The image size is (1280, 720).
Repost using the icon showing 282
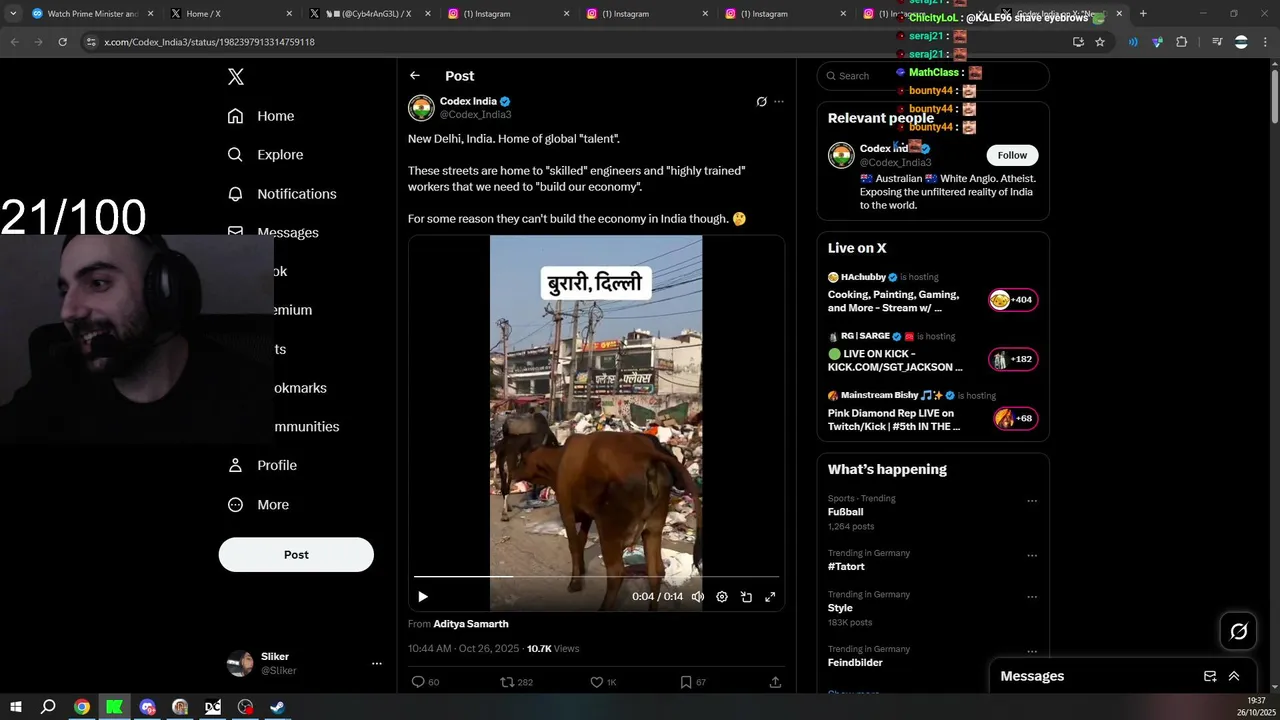[516, 682]
